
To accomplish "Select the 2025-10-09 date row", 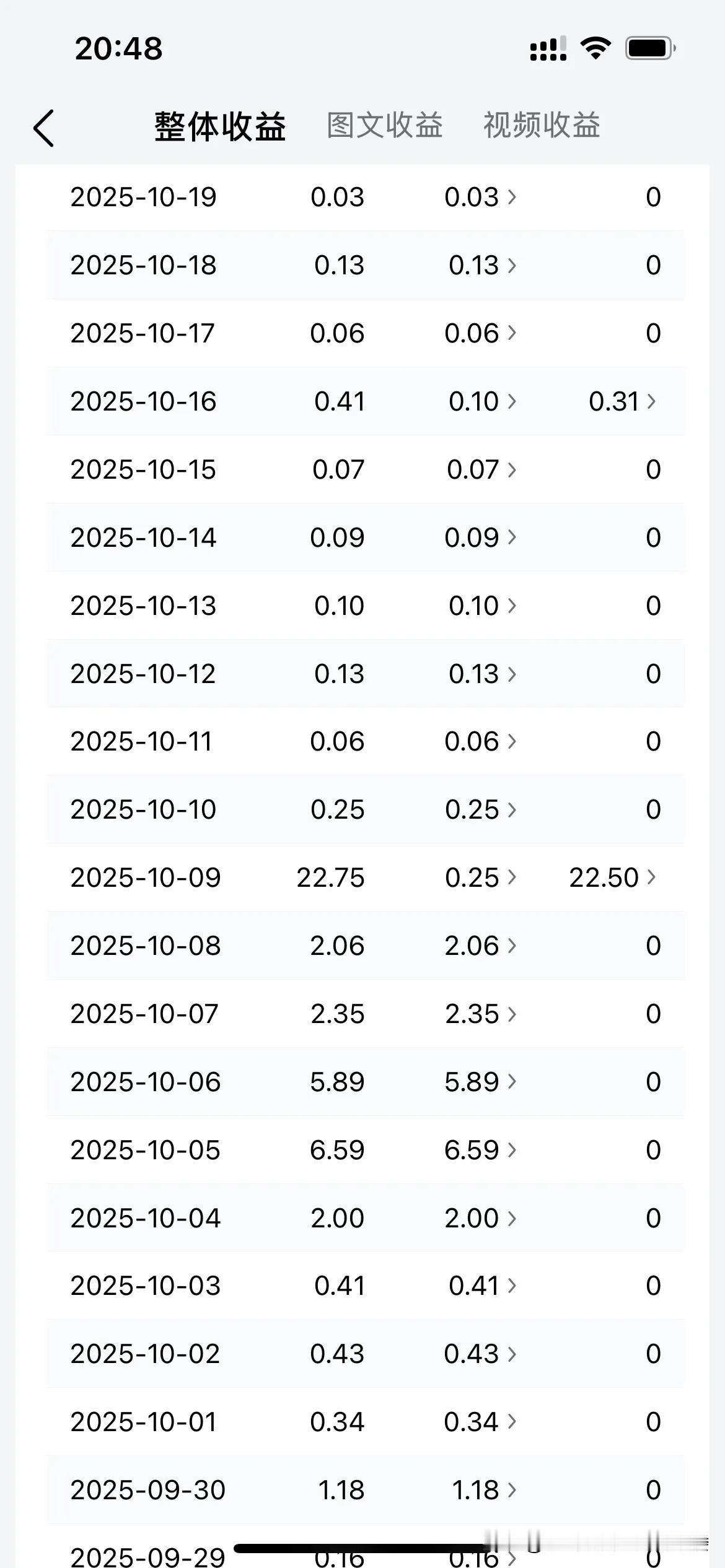I will click(146, 878).
